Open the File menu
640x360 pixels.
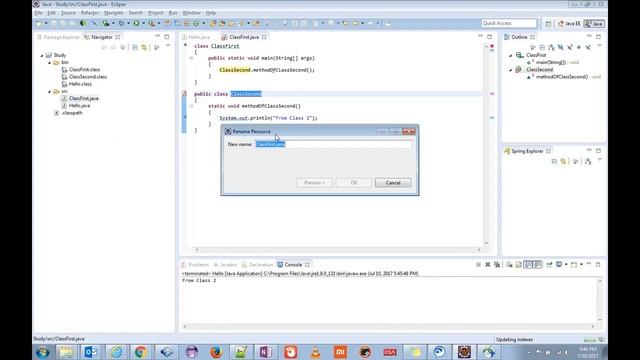coord(38,13)
